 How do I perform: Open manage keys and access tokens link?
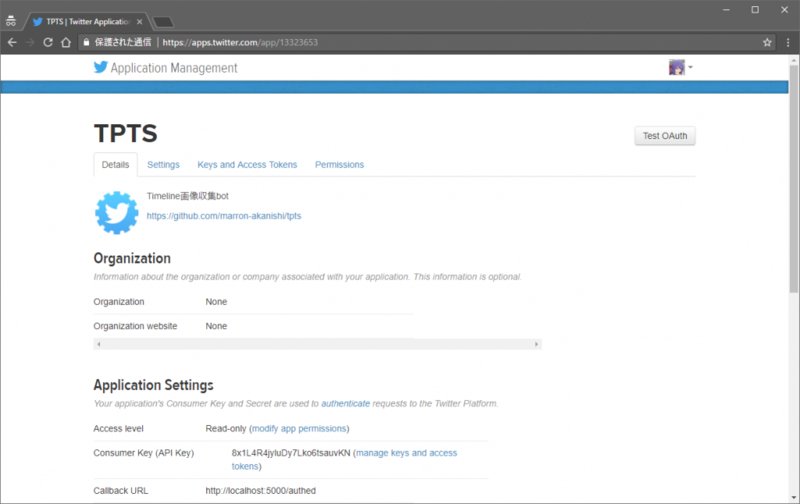[x=344, y=460]
